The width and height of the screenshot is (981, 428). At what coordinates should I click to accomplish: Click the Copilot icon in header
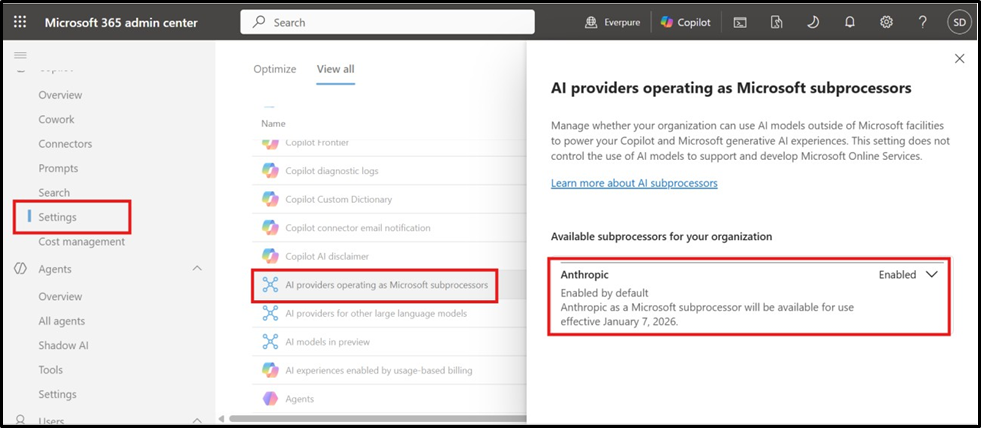coord(667,23)
